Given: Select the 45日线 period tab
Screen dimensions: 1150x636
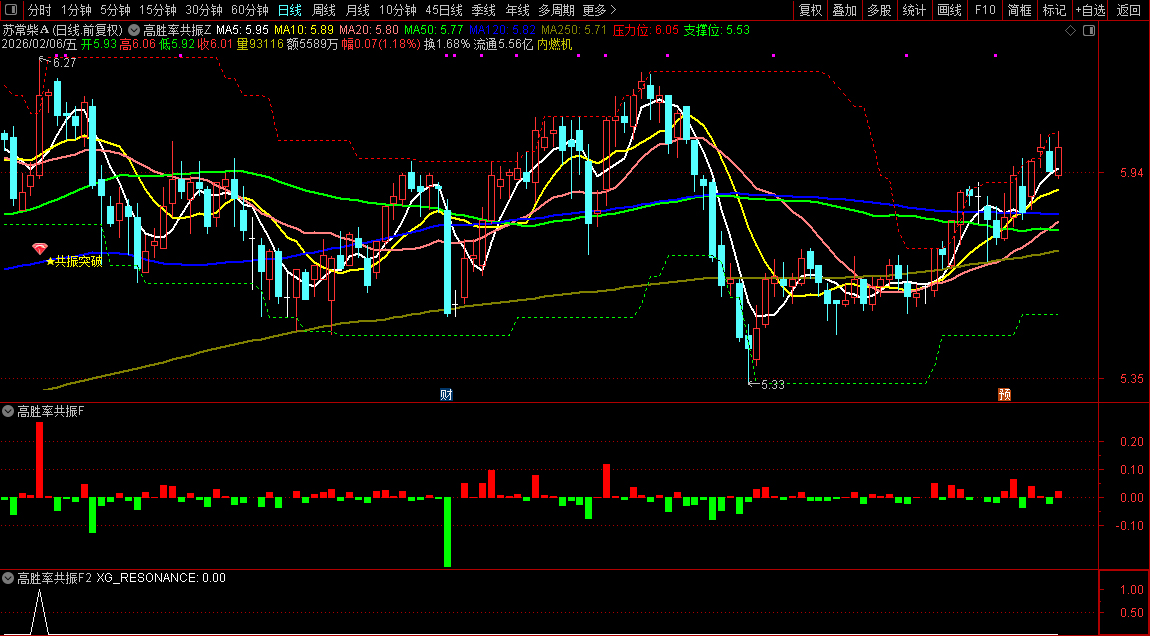Looking at the screenshot, I should [x=444, y=10].
